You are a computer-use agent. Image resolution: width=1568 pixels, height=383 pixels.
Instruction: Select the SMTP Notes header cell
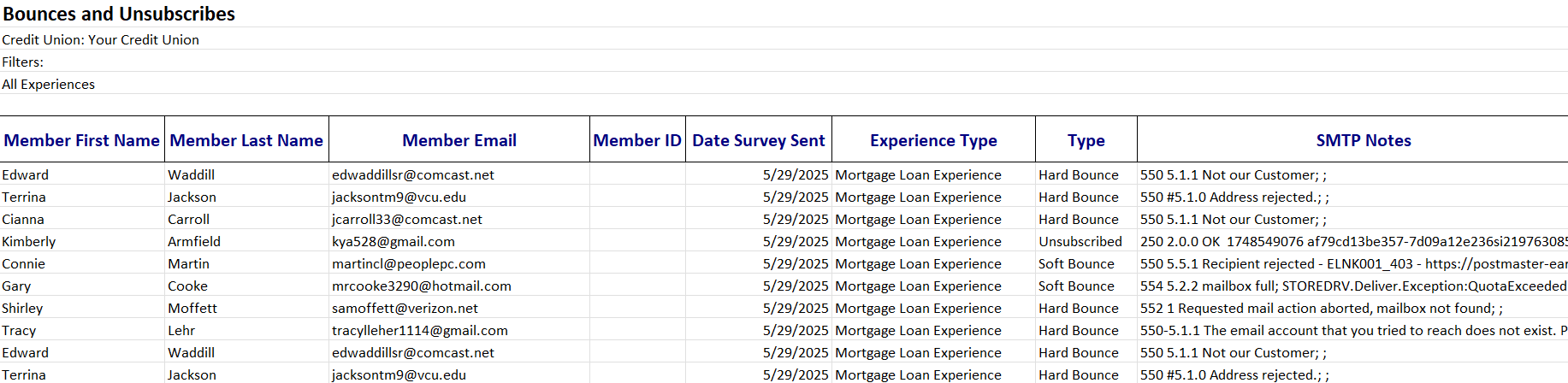[x=1363, y=140]
